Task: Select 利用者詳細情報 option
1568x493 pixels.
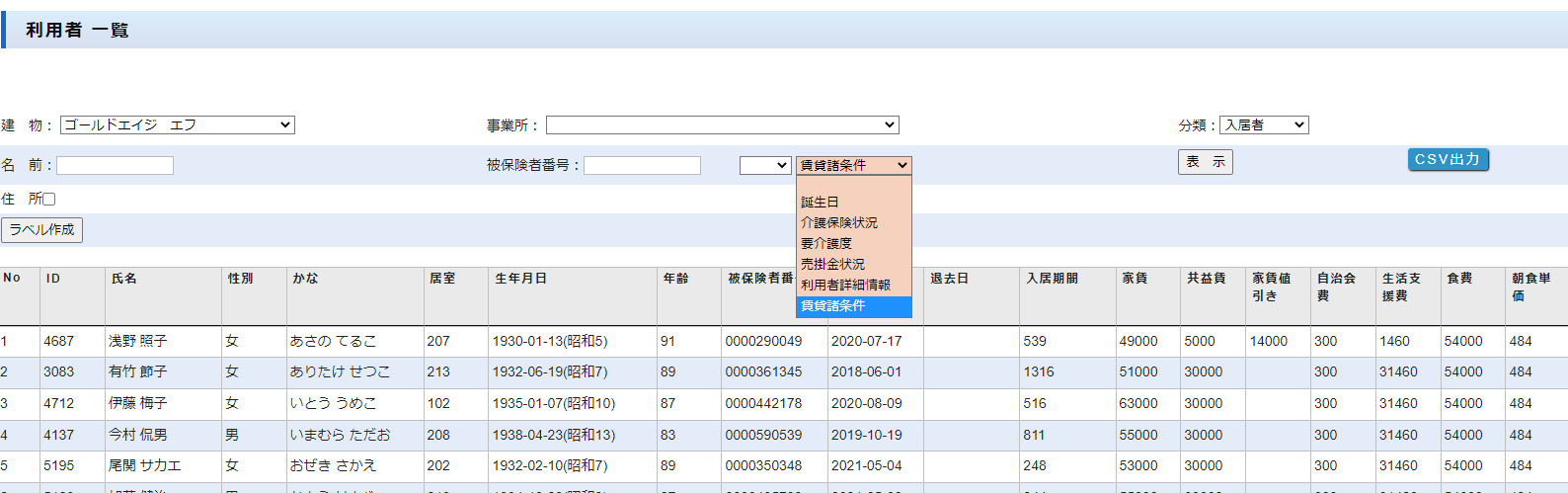Action: pos(845,286)
